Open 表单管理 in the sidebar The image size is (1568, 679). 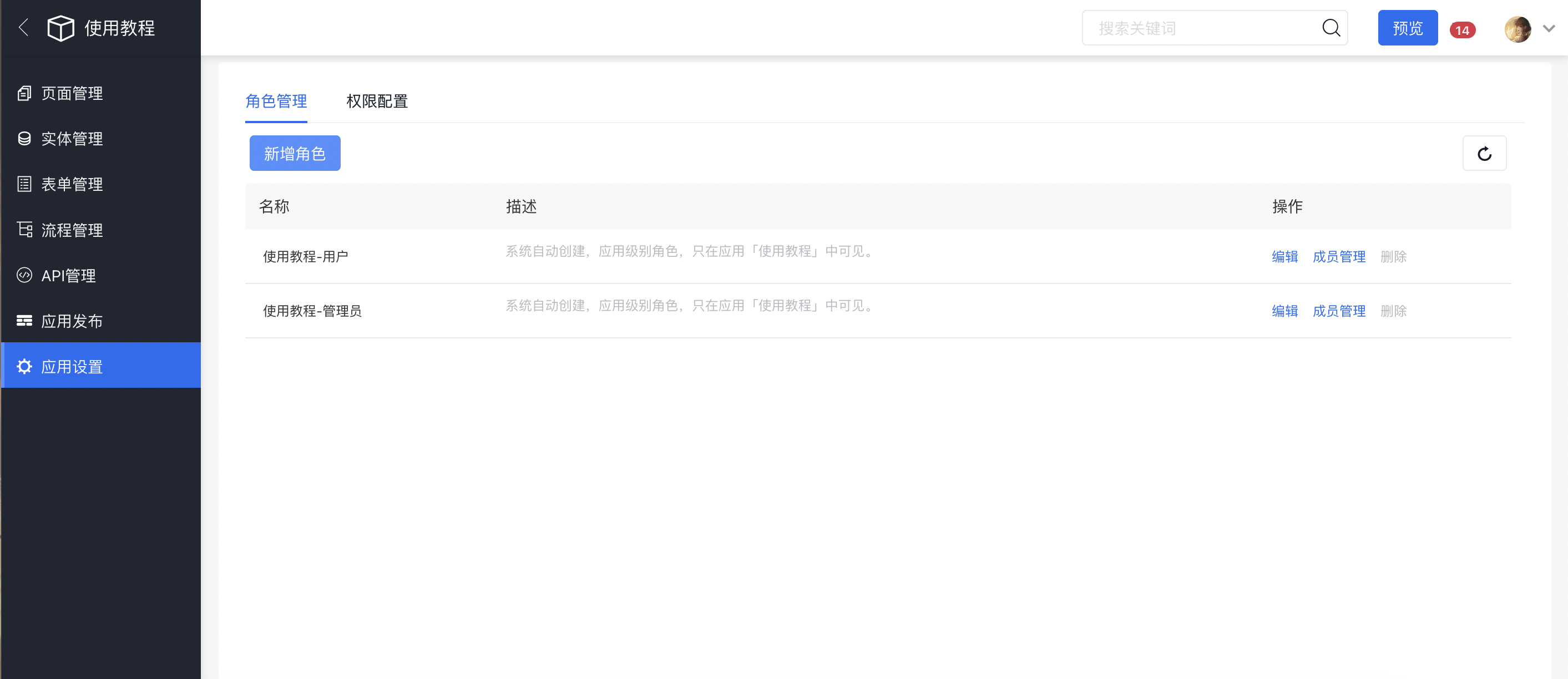(x=100, y=184)
